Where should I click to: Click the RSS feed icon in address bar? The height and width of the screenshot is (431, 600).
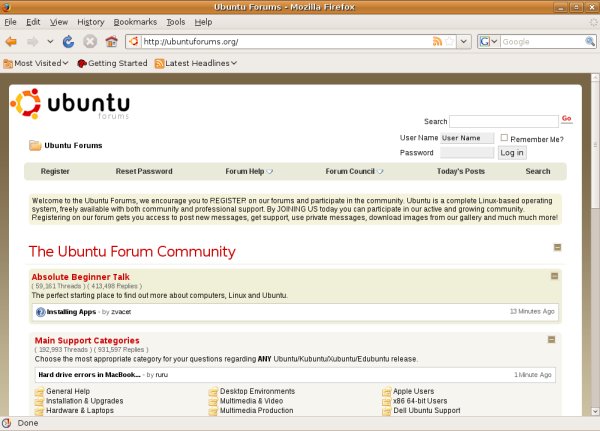(437, 42)
